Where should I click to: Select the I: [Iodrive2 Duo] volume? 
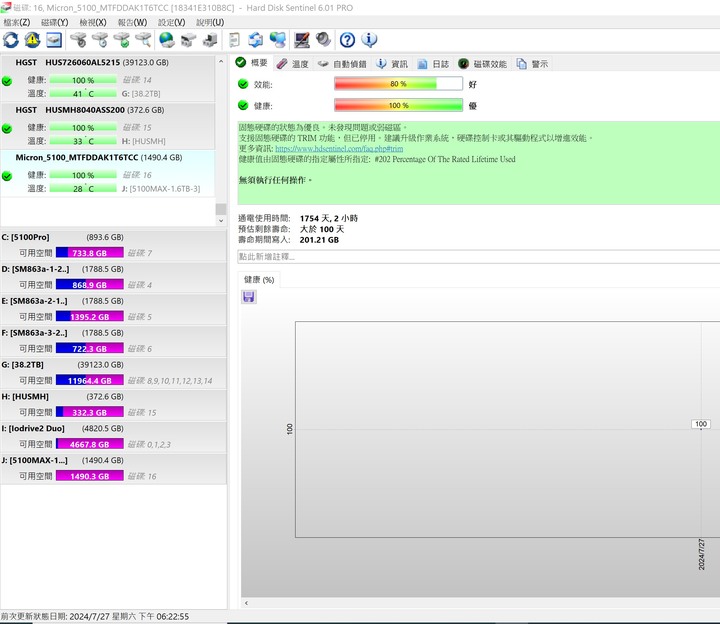pos(113,437)
